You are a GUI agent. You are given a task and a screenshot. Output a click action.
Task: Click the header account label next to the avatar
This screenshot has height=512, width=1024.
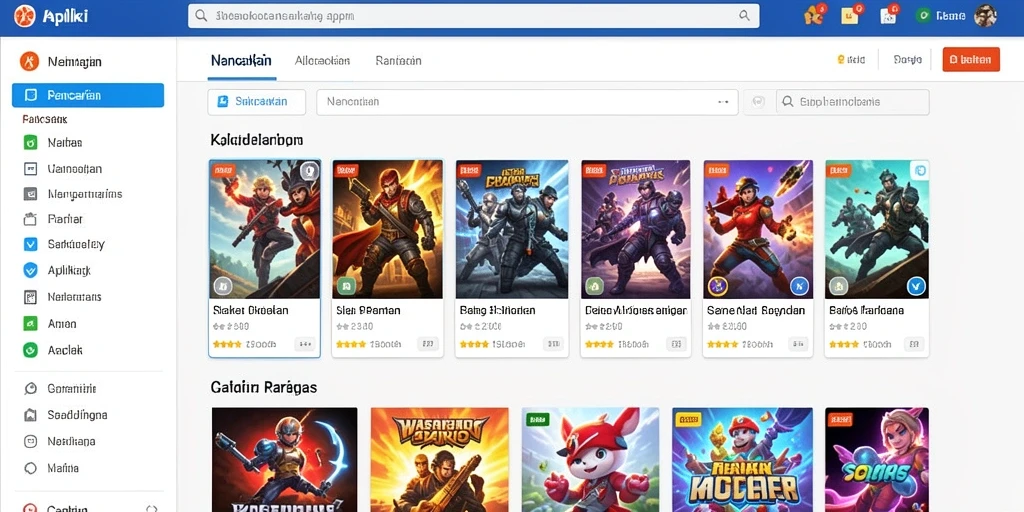[950, 16]
